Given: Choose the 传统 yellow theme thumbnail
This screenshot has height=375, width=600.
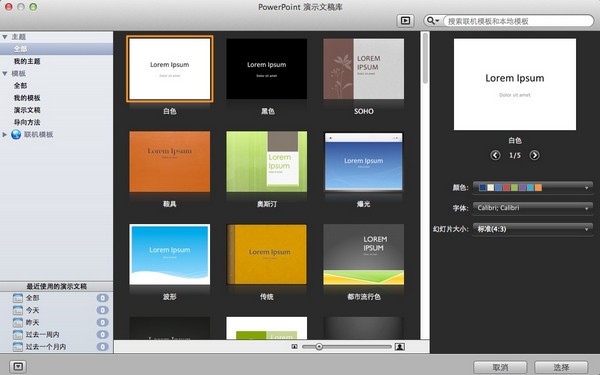Looking at the screenshot, I should (x=267, y=254).
